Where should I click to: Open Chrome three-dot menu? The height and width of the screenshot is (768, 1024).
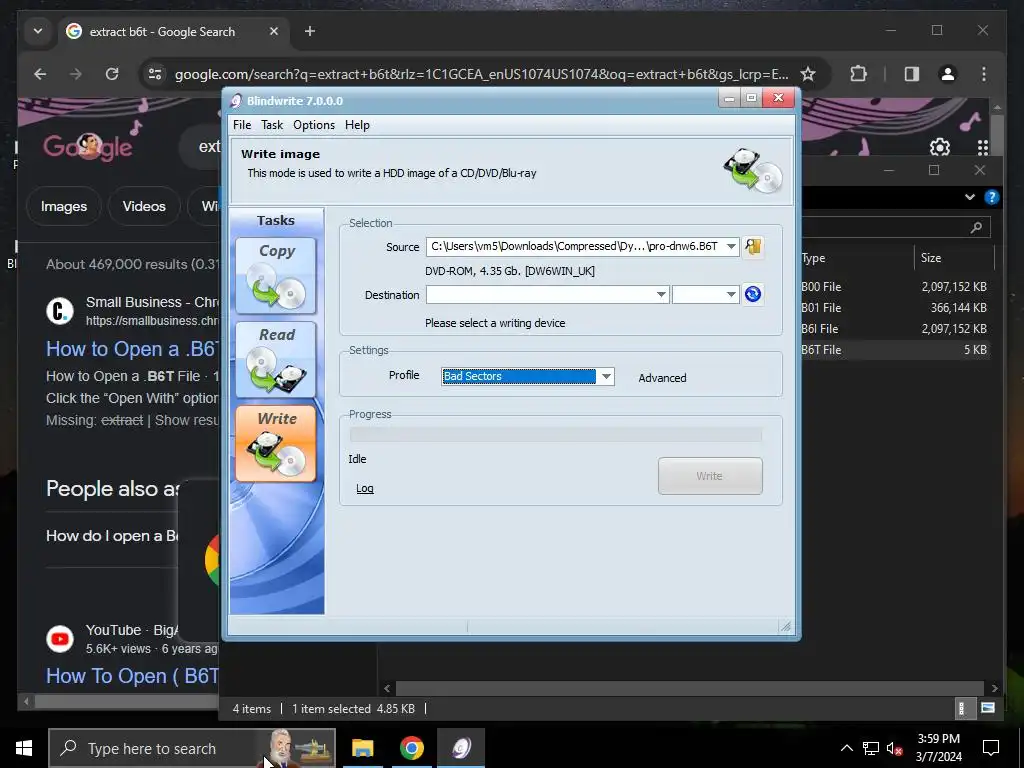click(984, 74)
